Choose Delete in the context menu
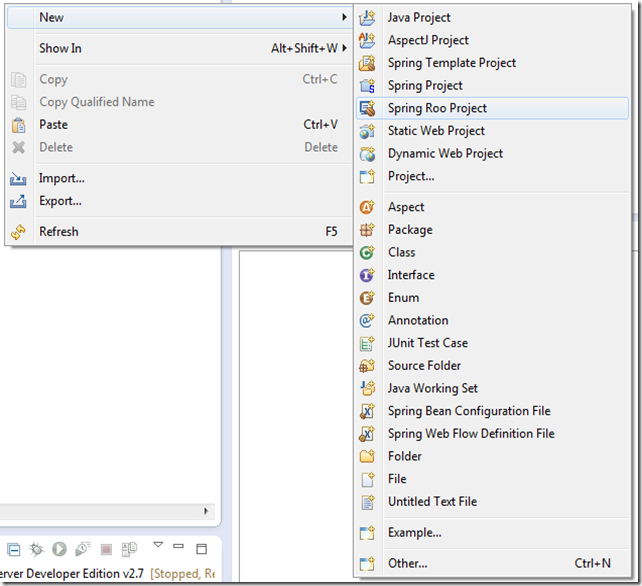Viewport: 642px width, 586px height. [180, 147]
